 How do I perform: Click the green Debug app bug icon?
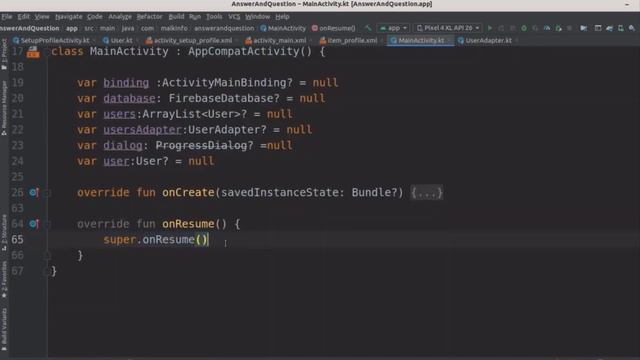point(524,28)
